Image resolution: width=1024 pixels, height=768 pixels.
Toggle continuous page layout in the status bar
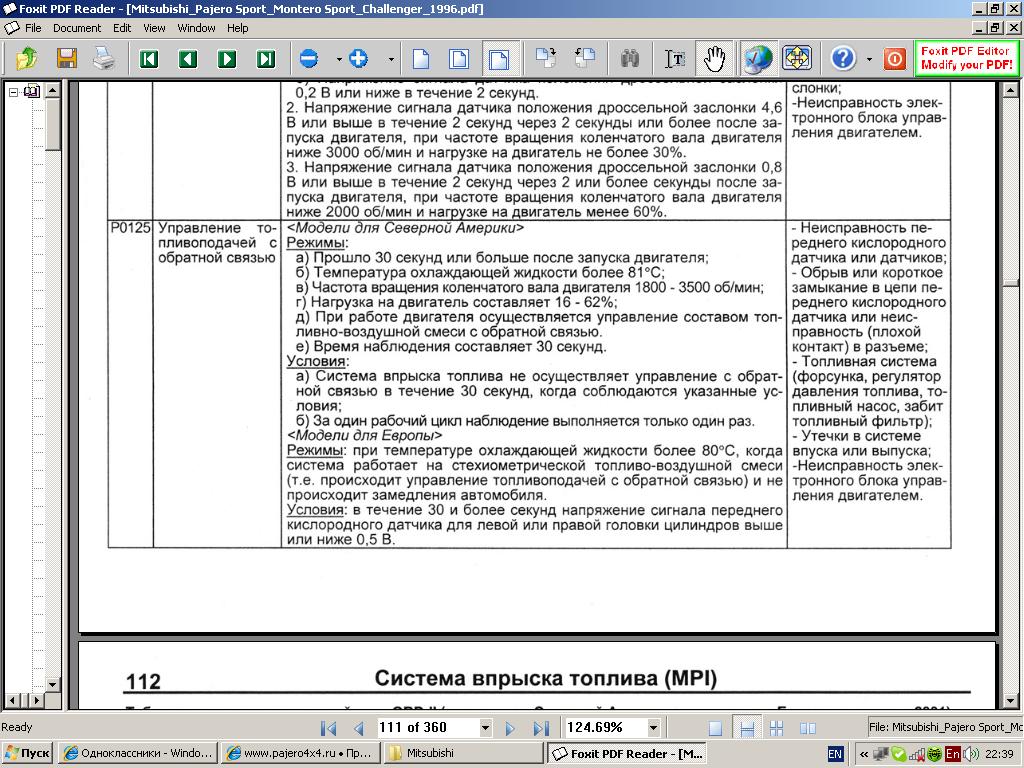(746, 728)
